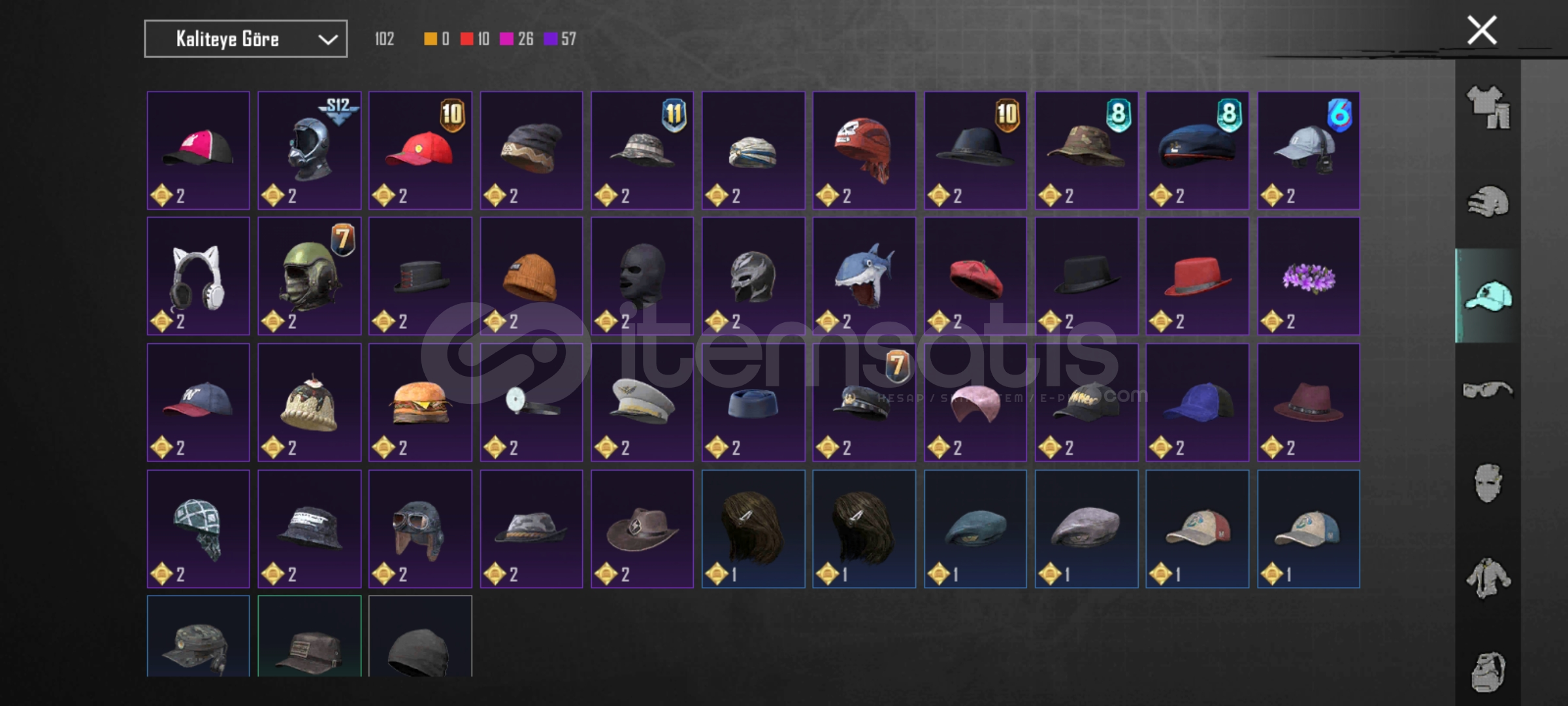
Task: Select the backpack category in the sidebar
Action: click(x=1488, y=671)
